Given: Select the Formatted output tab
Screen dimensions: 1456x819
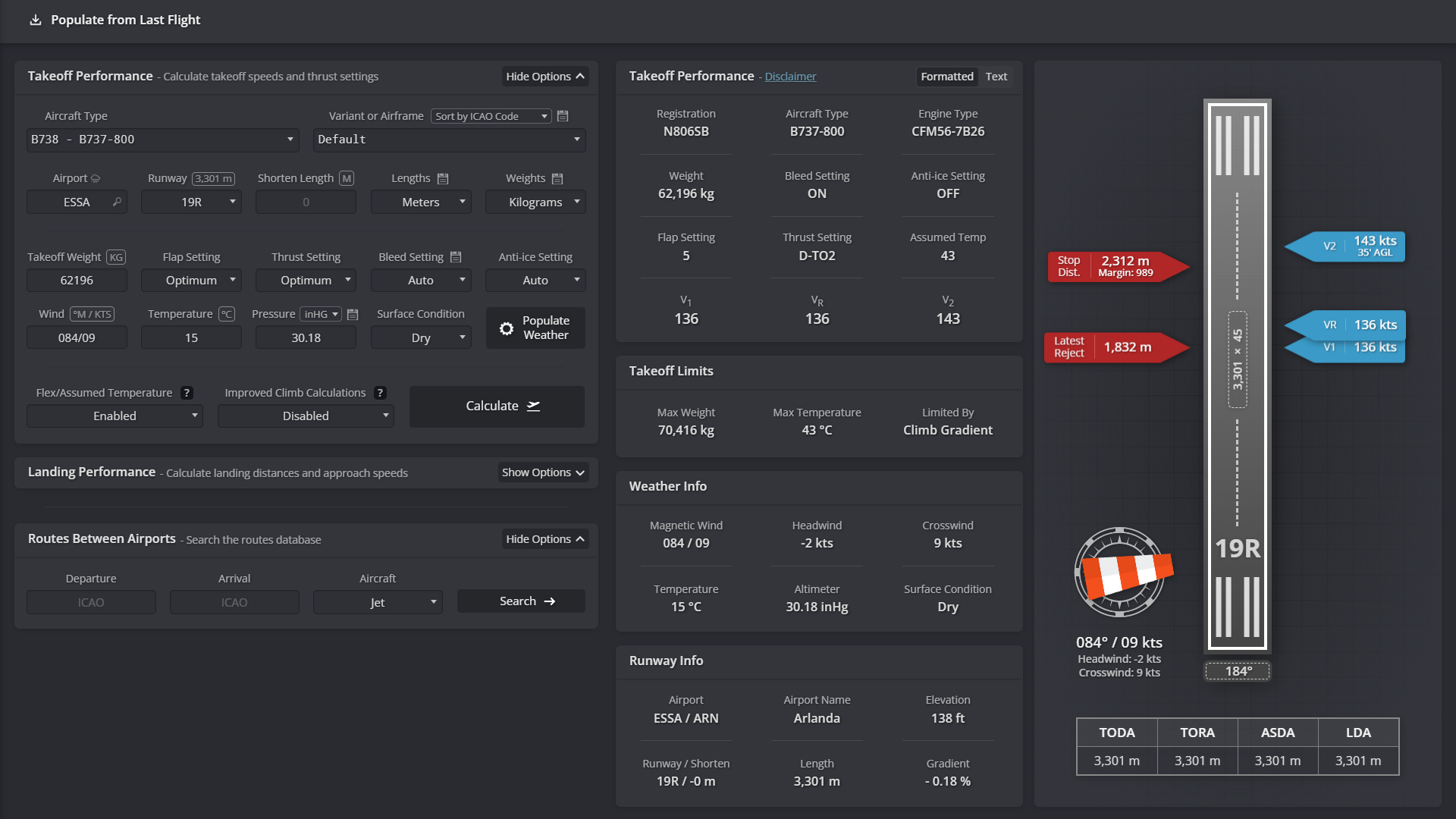Looking at the screenshot, I should pyautogui.click(x=946, y=77).
